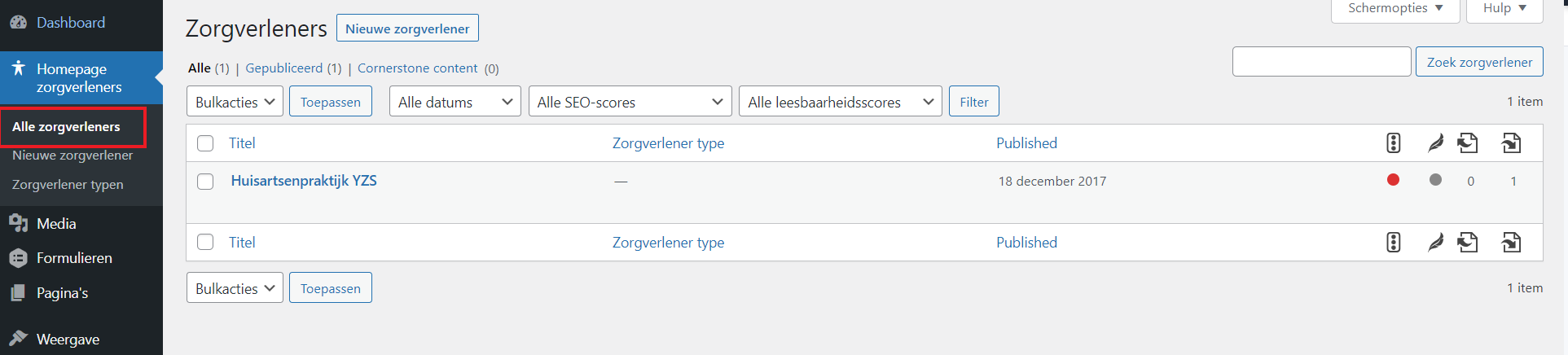This screenshot has height=355, width=1568.
Task: Open the Schermopties tab
Action: click(1395, 9)
